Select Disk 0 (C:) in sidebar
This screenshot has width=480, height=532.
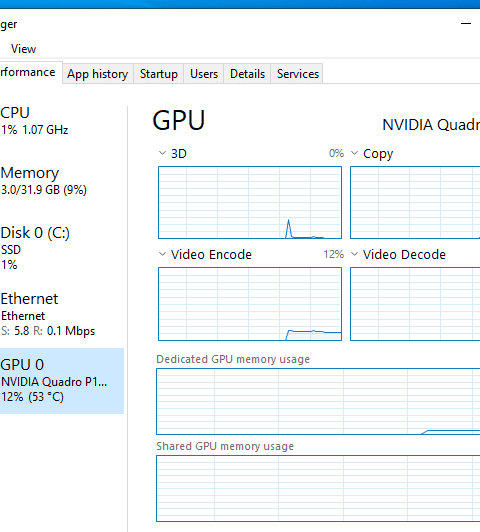[x=62, y=248]
